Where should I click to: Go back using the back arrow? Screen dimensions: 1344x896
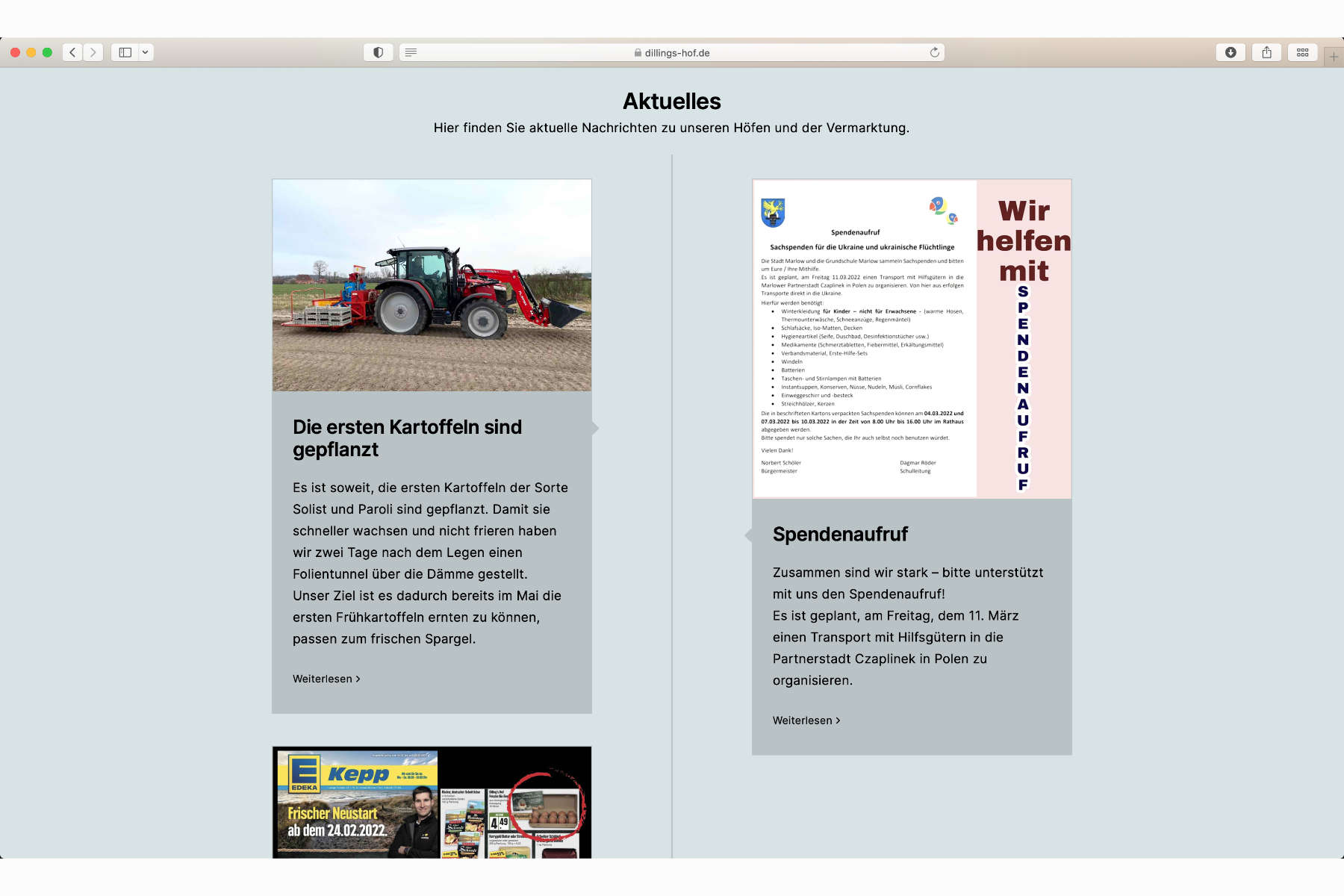tap(72, 52)
